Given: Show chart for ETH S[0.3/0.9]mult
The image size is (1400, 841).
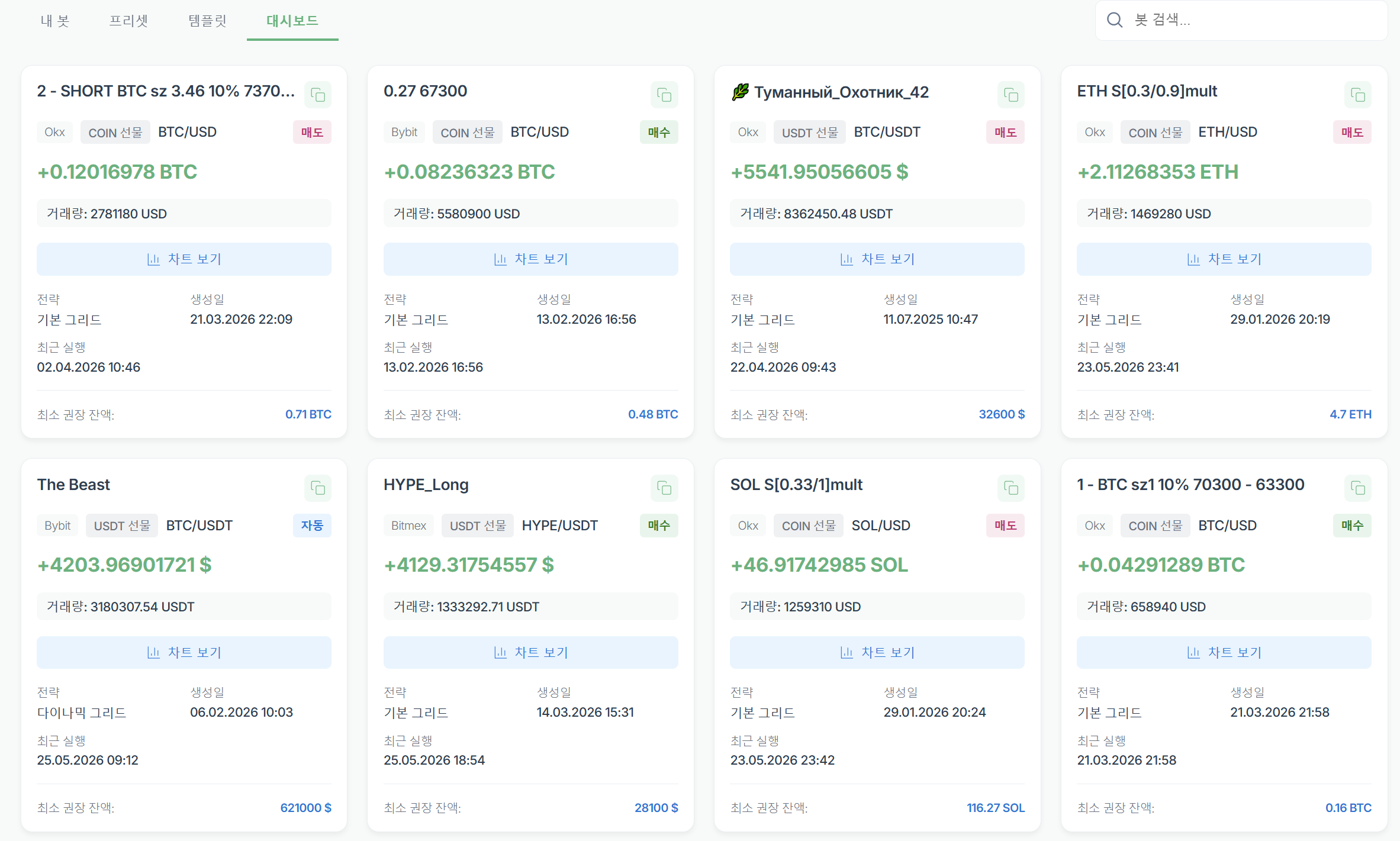Looking at the screenshot, I should (1224, 259).
